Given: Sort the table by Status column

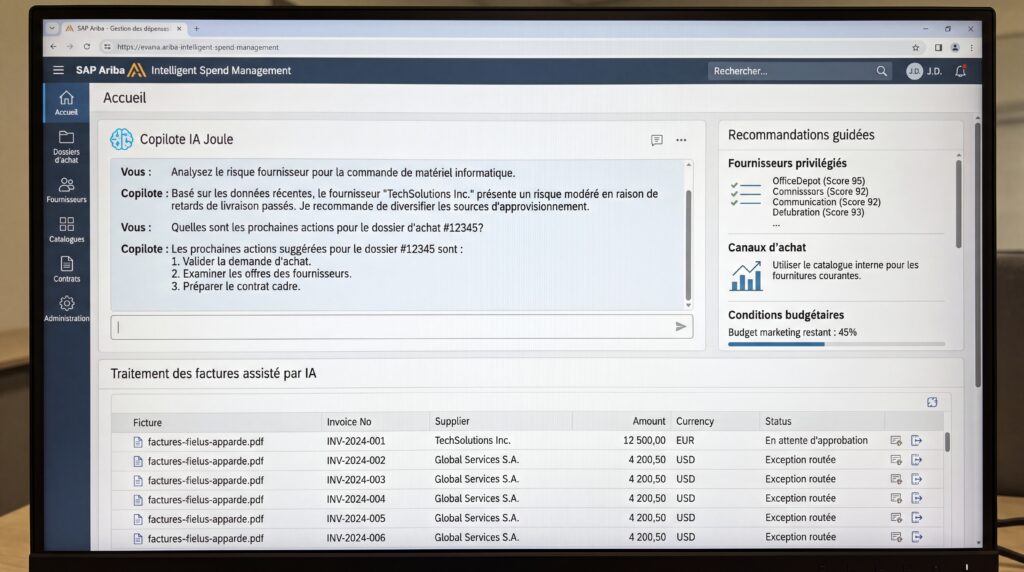Looking at the screenshot, I should (778, 421).
